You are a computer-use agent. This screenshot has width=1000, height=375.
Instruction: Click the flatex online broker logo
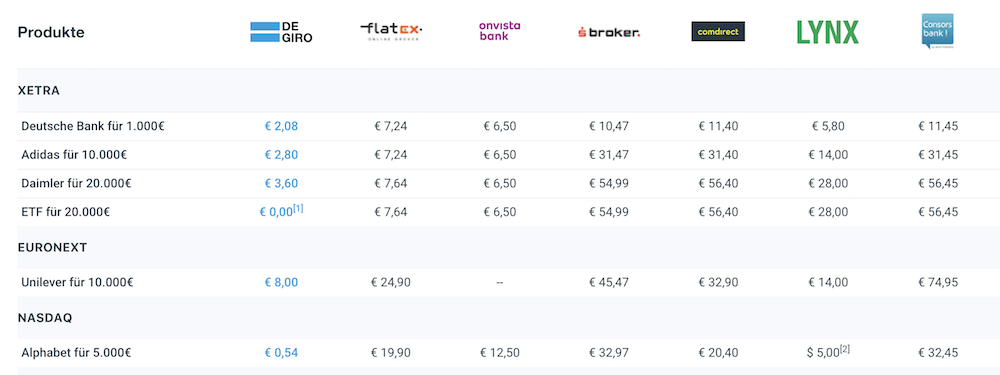click(x=391, y=32)
